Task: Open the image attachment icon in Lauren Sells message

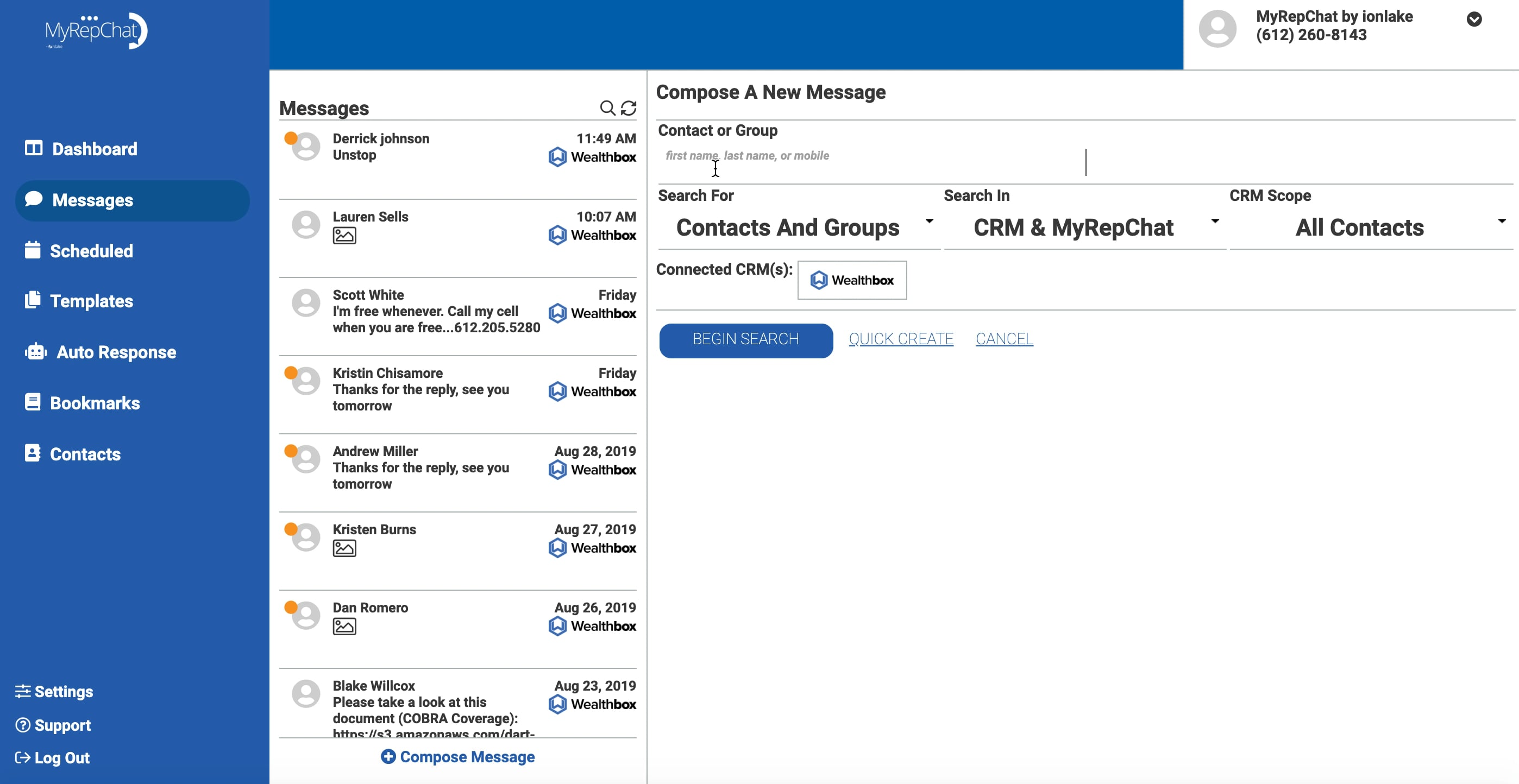Action: [344, 236]
